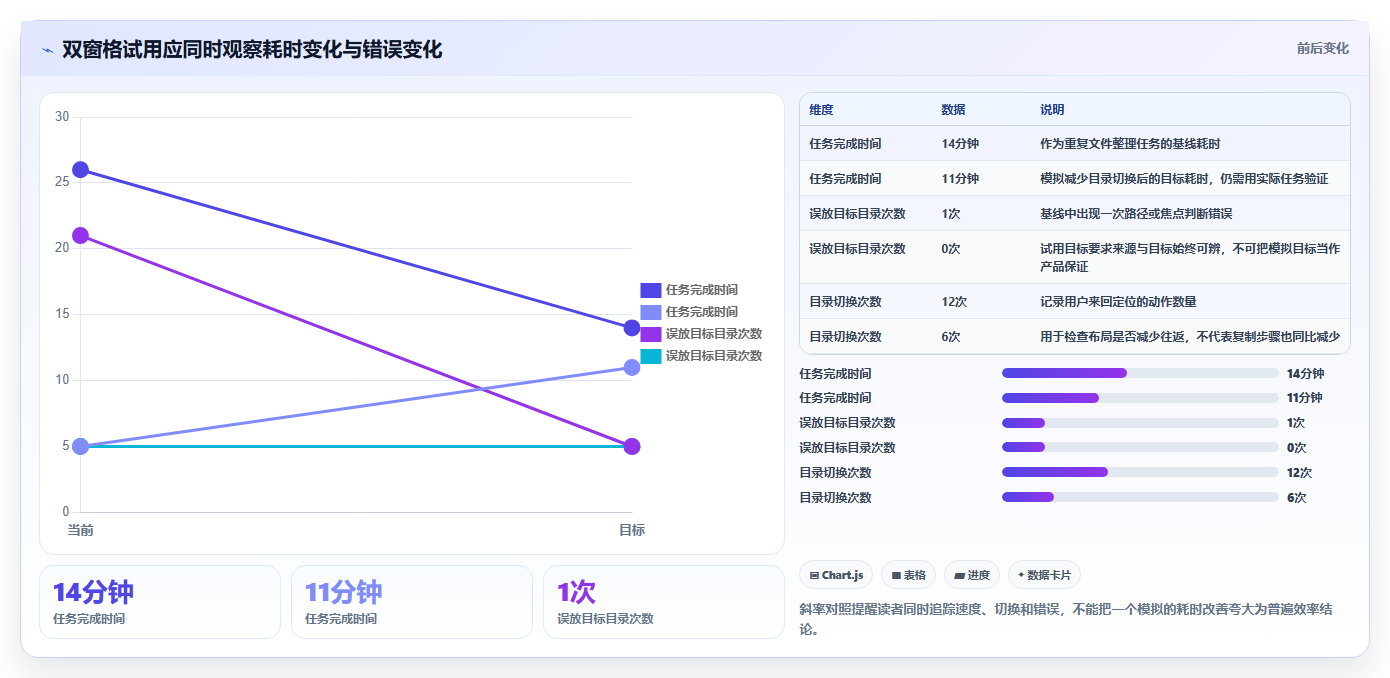Click the purple data point at 5 under 目标
Screen dimensions: 1390x678
pyautogui.click(x=632, y=446)
